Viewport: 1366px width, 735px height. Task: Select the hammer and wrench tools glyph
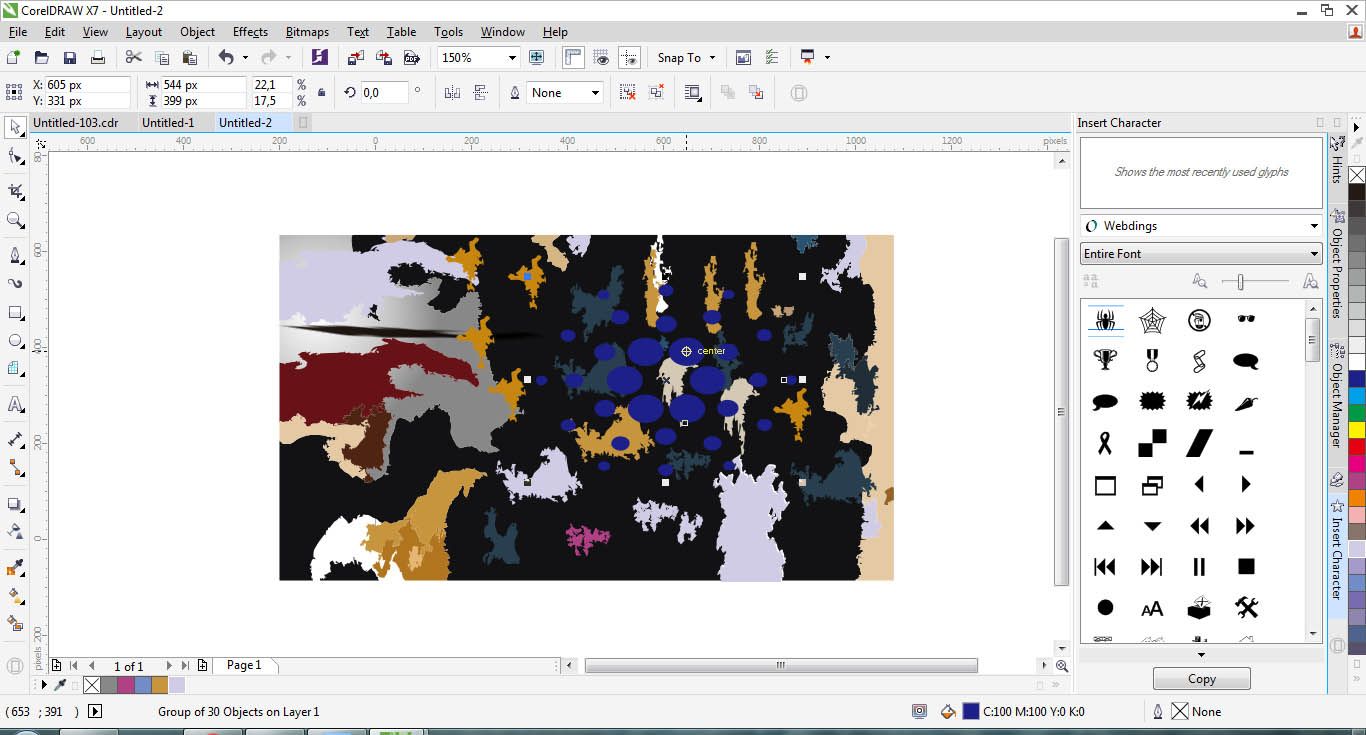[1246, 607]
